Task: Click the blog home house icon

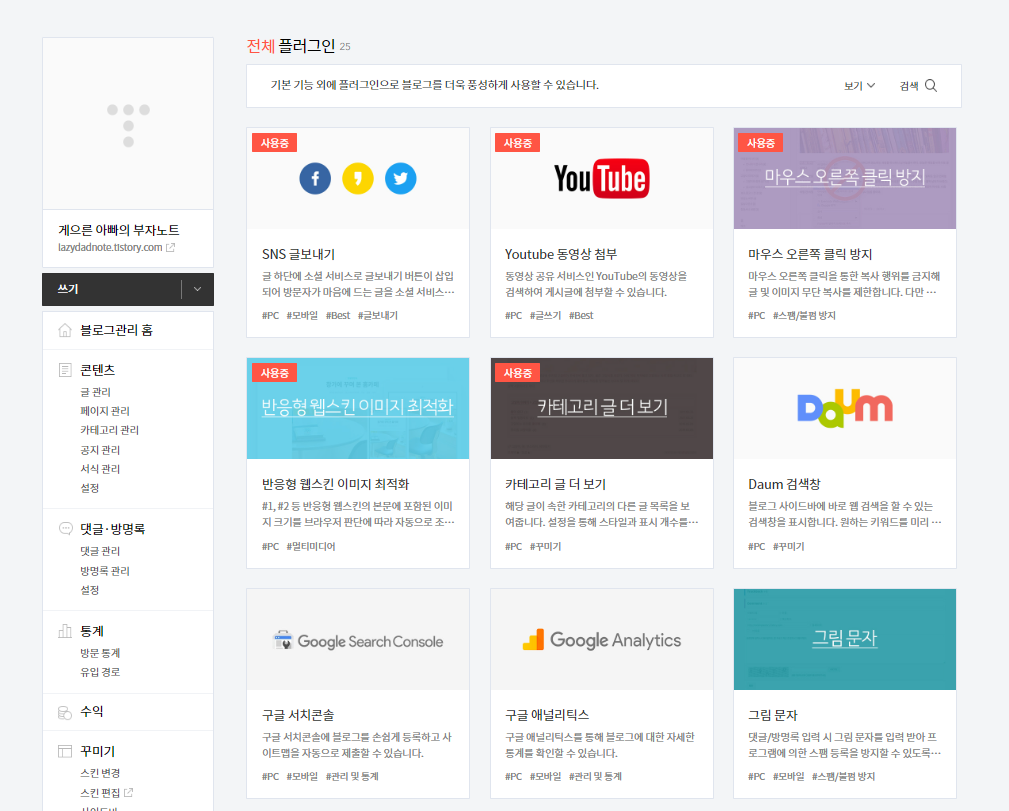Action: pyautogui.click(x=65, y=330)
